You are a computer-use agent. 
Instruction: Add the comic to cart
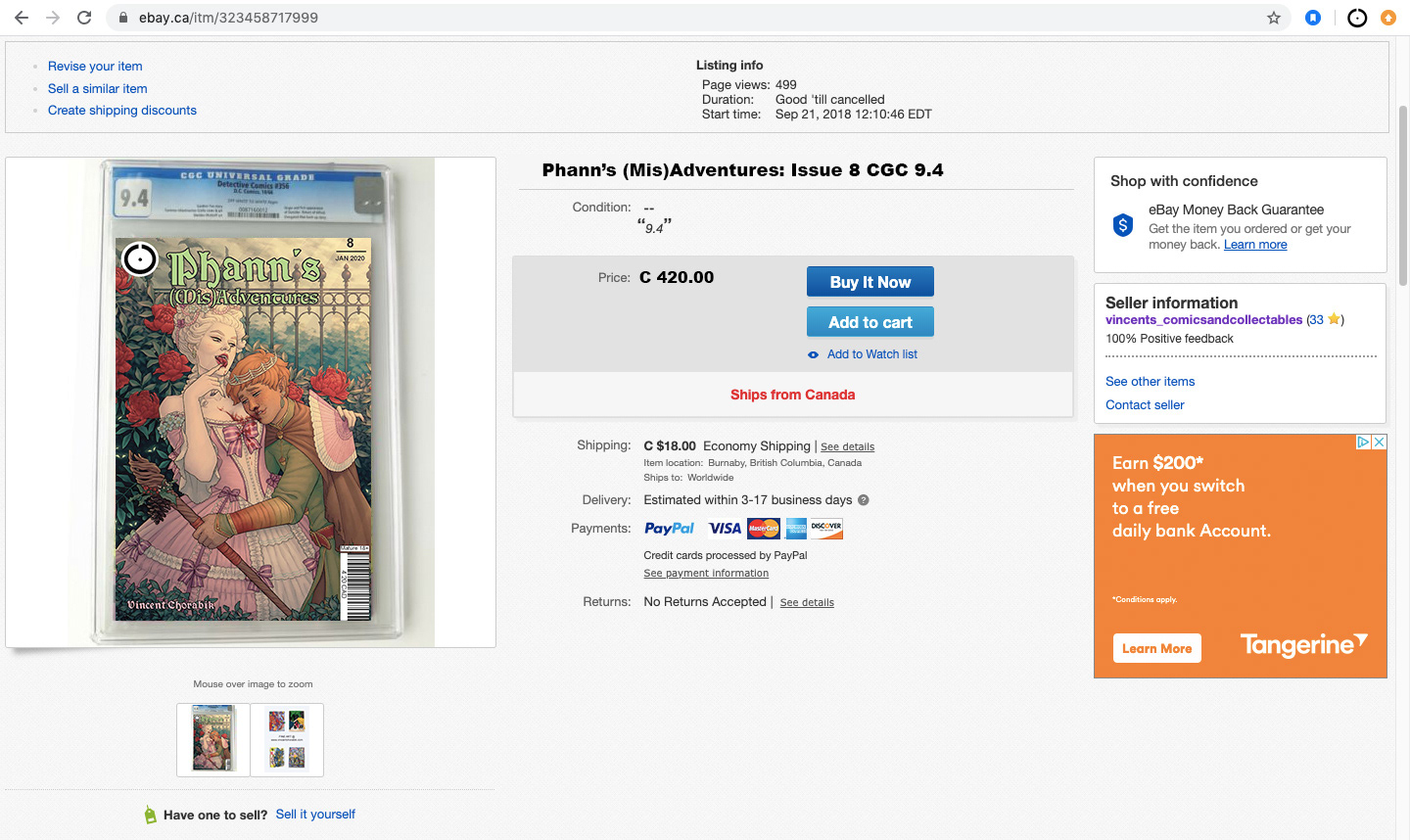(x=870, y=322)
